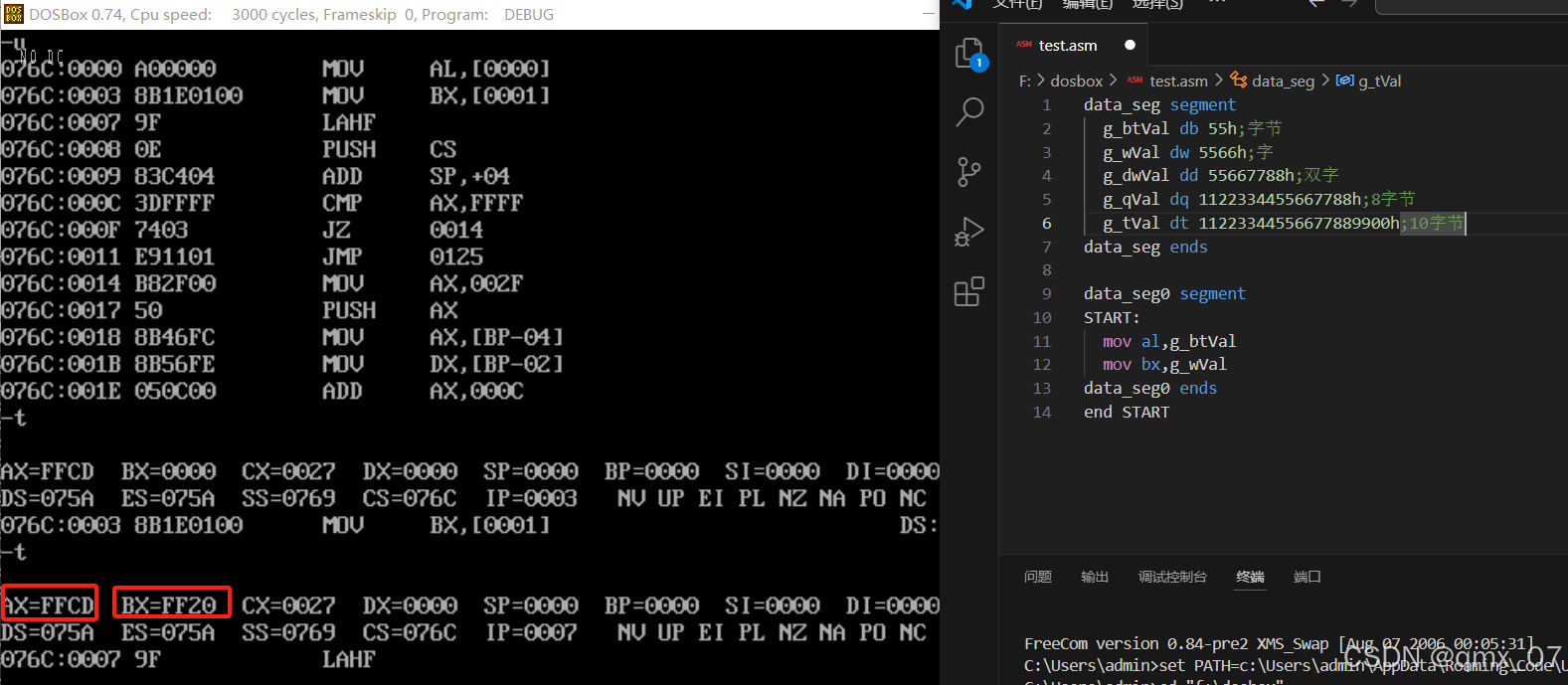Viewport: 1568px width, 685px height.
Task: Open the Extensions view
Action: [x=969, y=291]
